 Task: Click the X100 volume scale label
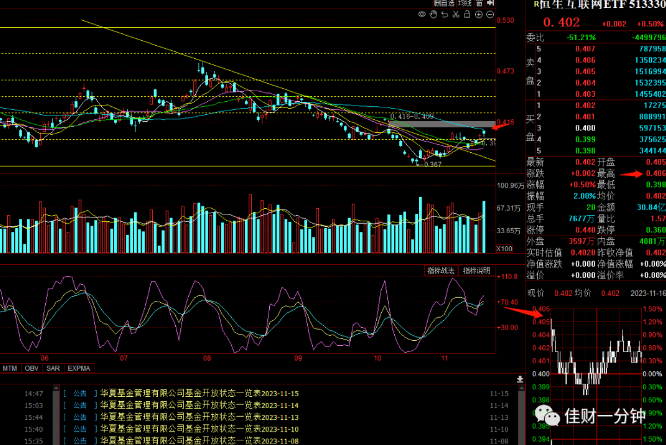pyautogui.click(x=505, y=248)
